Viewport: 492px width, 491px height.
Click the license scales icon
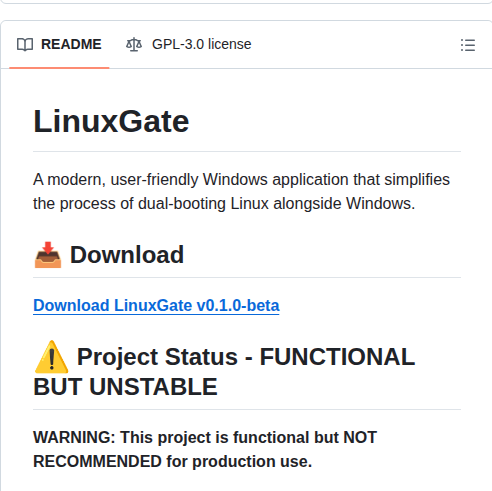[134, 44]
